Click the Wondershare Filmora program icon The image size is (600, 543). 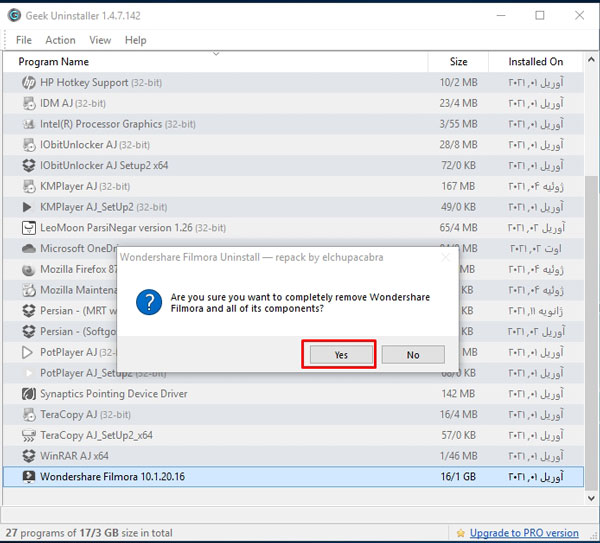pos(29,477)
